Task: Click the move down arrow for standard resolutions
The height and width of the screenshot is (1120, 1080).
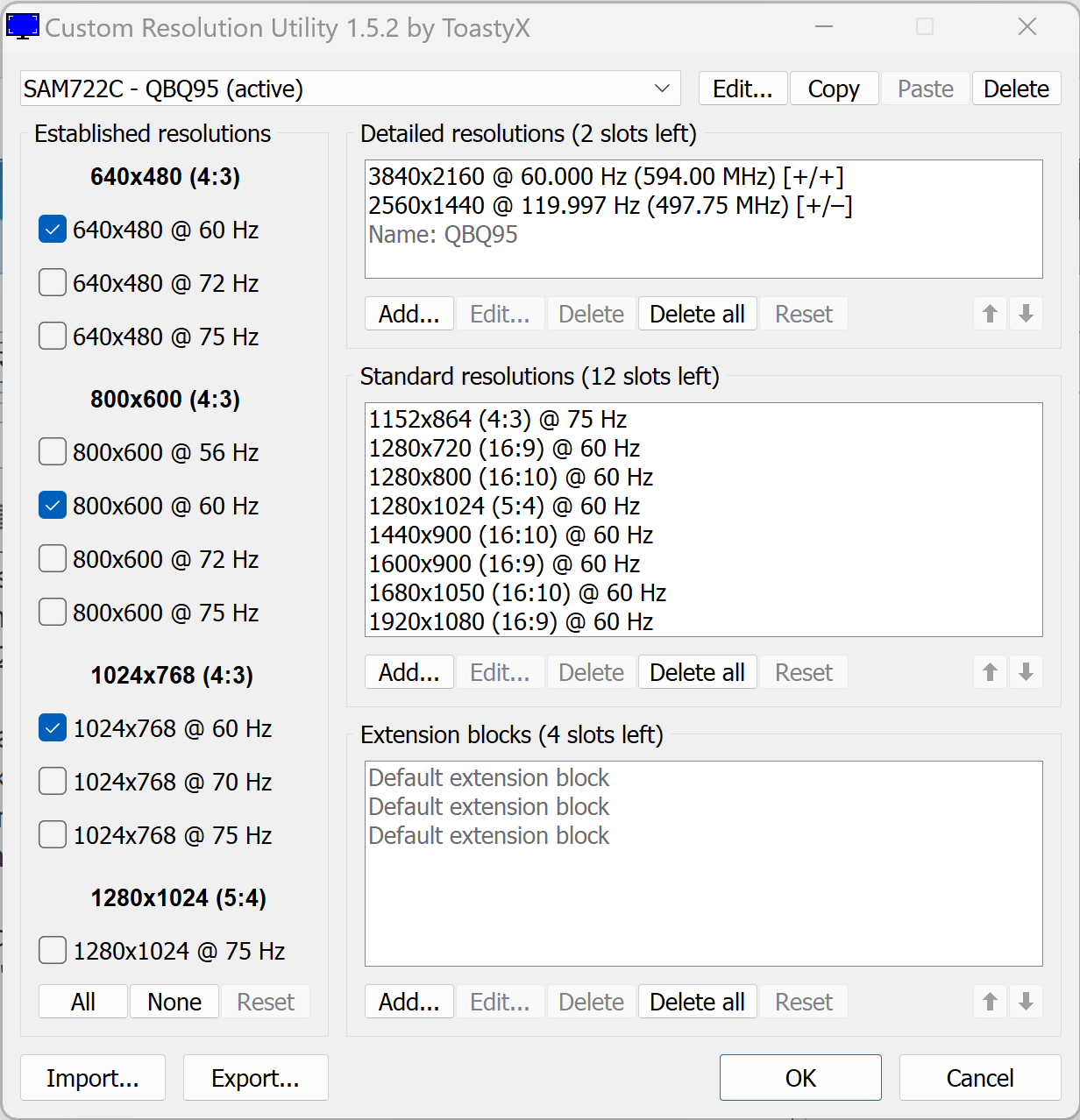Action: (x=1026, y=672)
